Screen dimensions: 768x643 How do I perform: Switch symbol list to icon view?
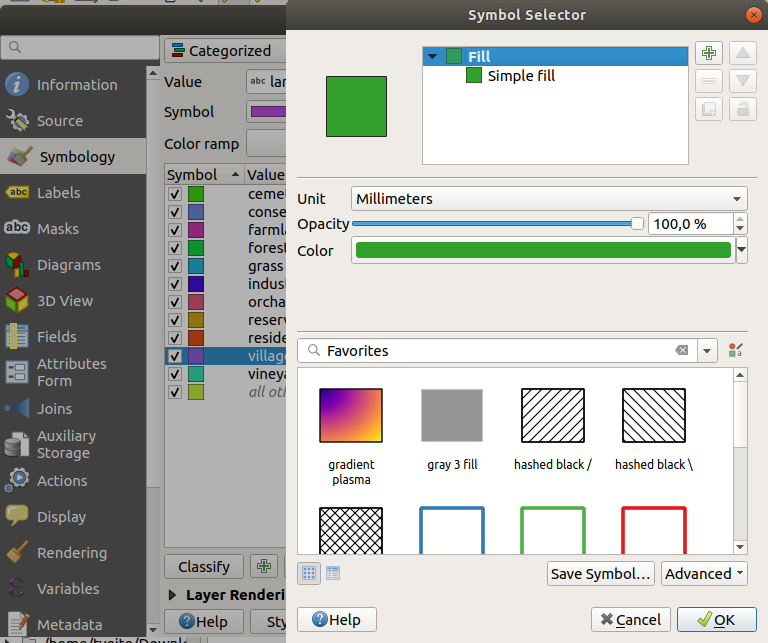coord(309,573)
